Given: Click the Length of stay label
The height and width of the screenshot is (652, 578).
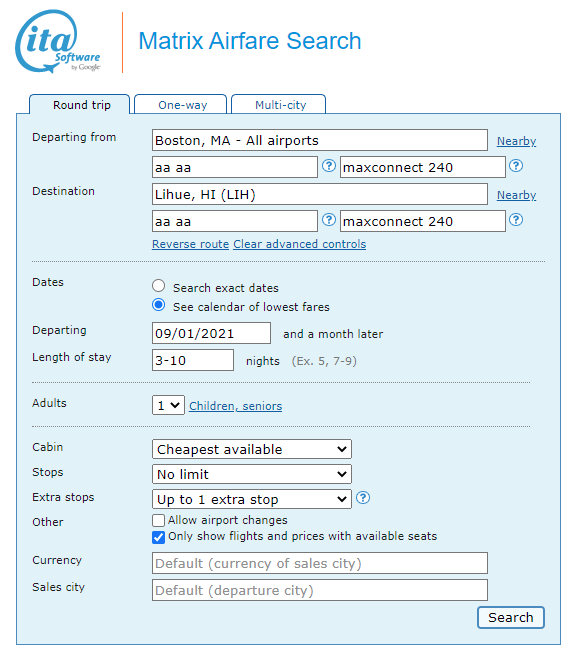Looking at the screenshot, I should pos(72,357).
